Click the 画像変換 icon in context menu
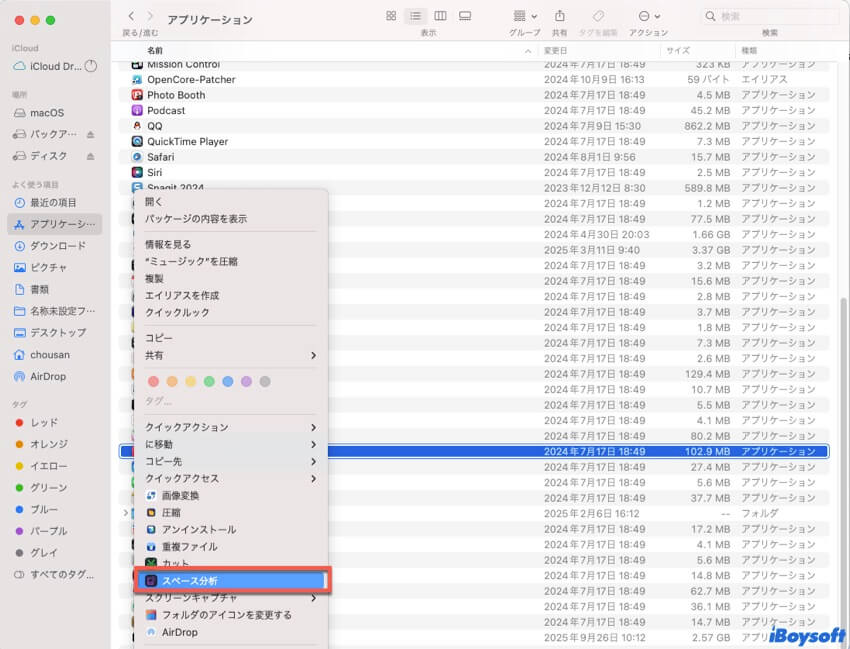The height and width of the screenshot is (649, 850). click(x=151, y=495)
